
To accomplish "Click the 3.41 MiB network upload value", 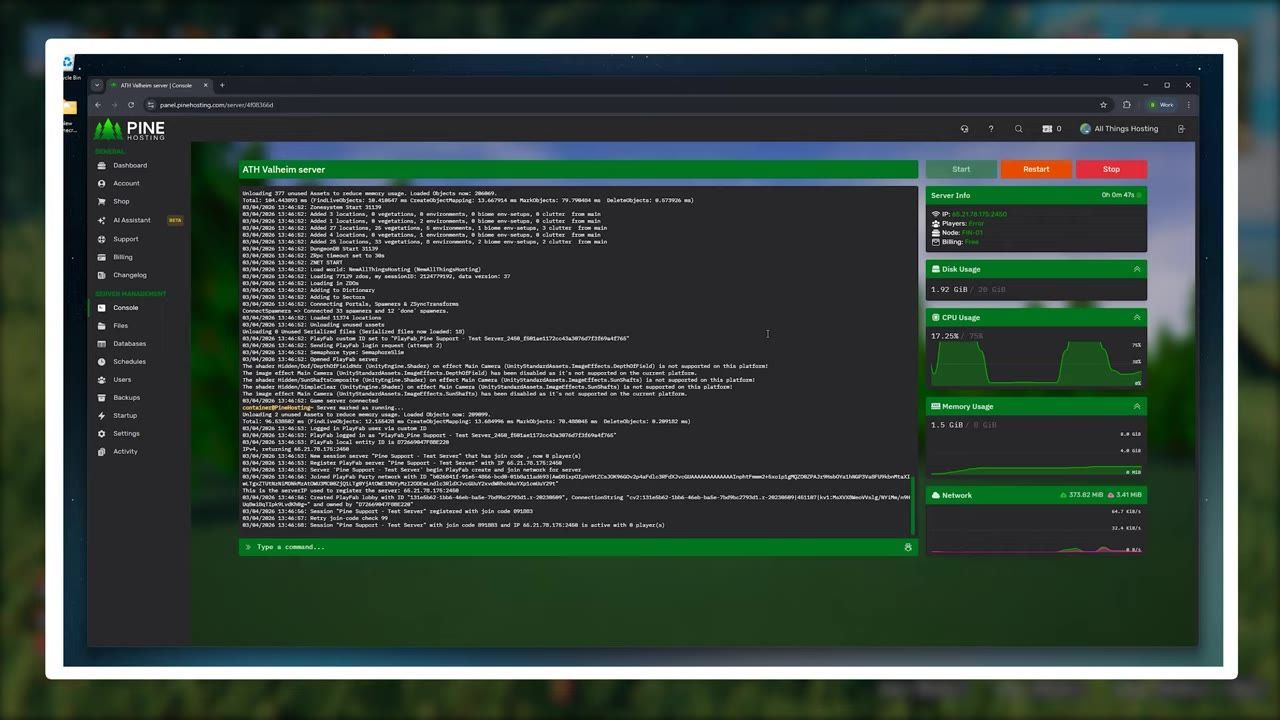I will tap(1128, 495).
